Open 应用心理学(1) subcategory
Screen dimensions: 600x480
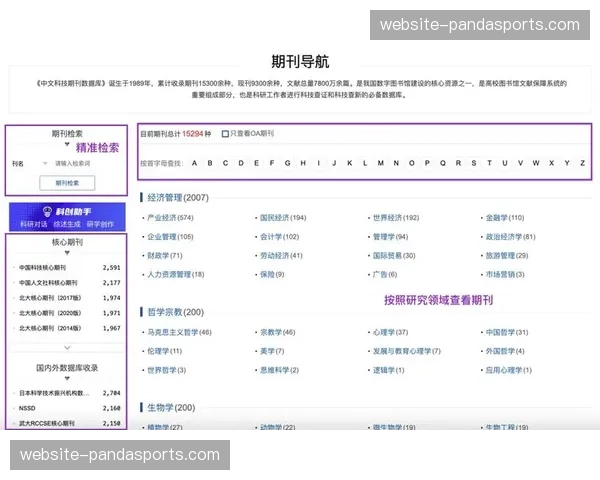509,370
